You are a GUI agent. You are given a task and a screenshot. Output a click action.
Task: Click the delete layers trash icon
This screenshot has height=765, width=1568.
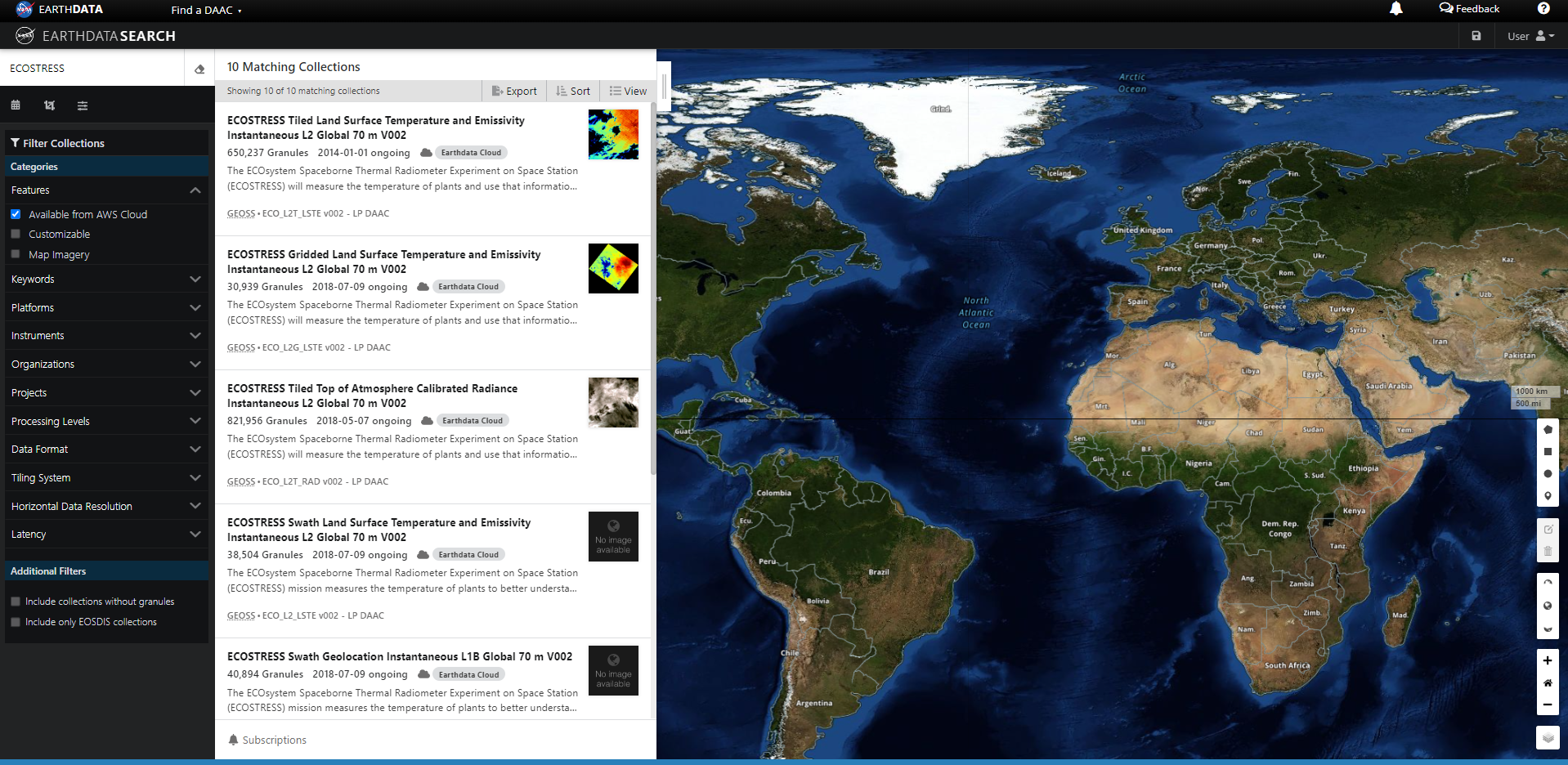(x=1548, y=552)
